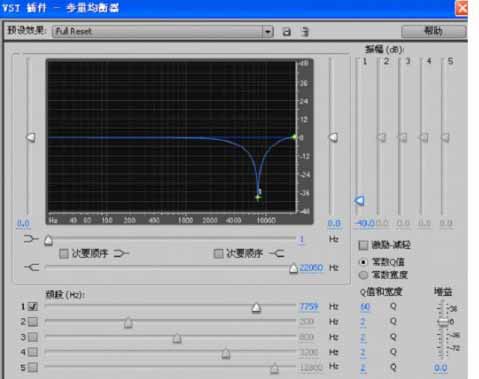Click the 增益 master gain slider knob
479x379 pixels.
click(x=443, y=322)
